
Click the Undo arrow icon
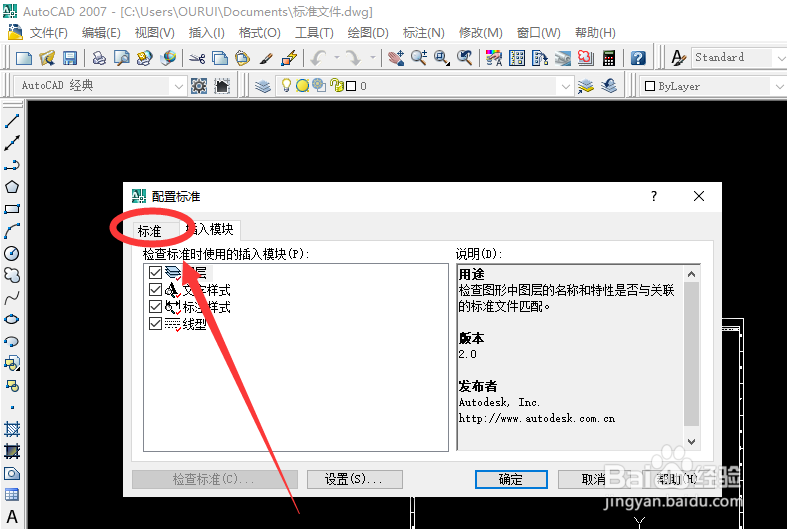click(318, 58)
